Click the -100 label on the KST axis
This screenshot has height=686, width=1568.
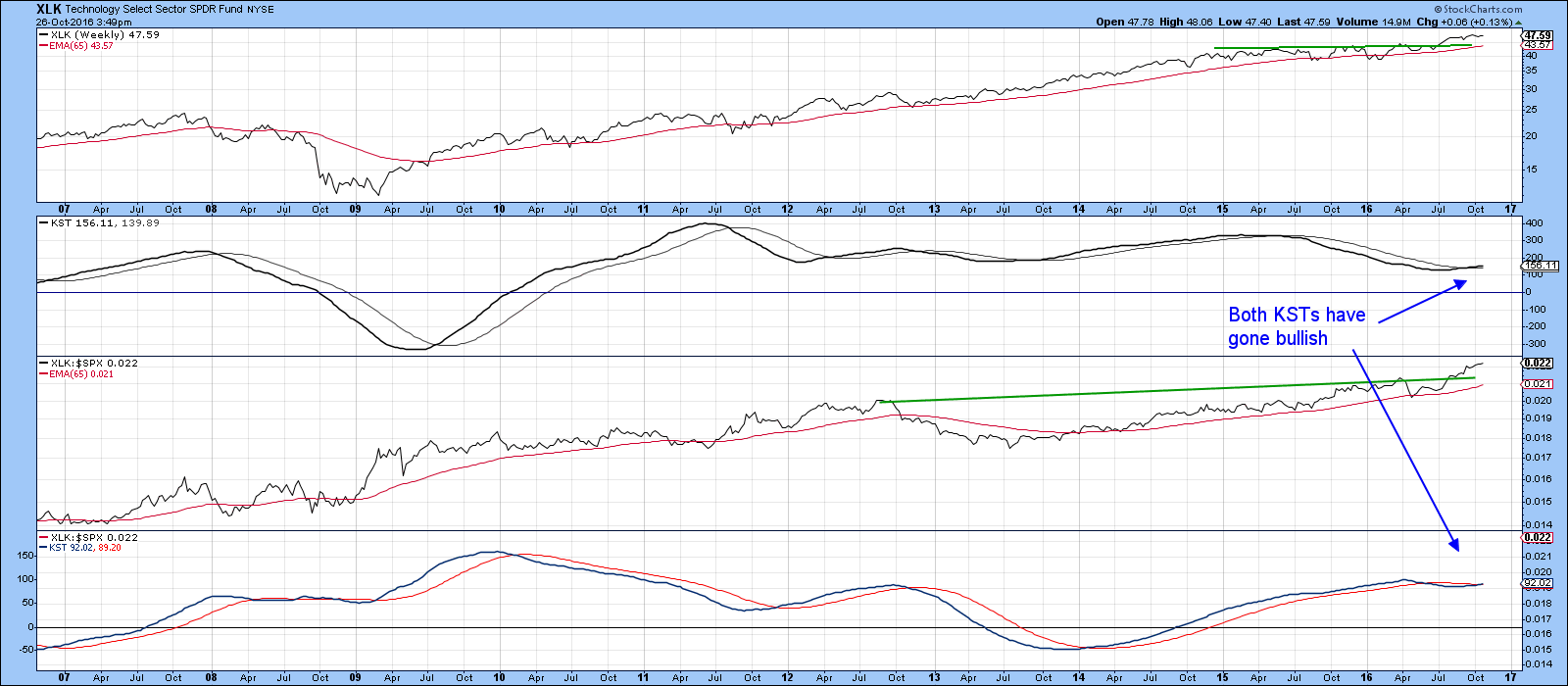[1536, 309]
